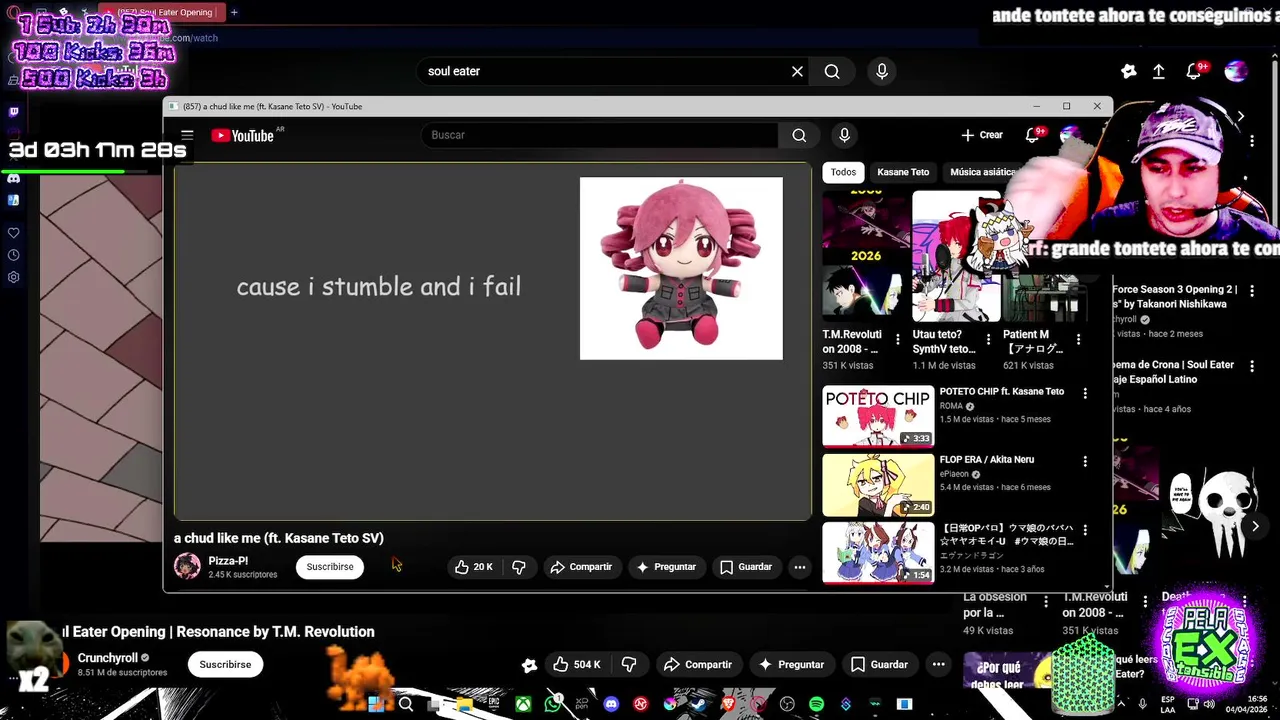Screen dimensions: 1280x720
Task: Open options menu for POTETO CHIP video
Action: point(1085,394)
